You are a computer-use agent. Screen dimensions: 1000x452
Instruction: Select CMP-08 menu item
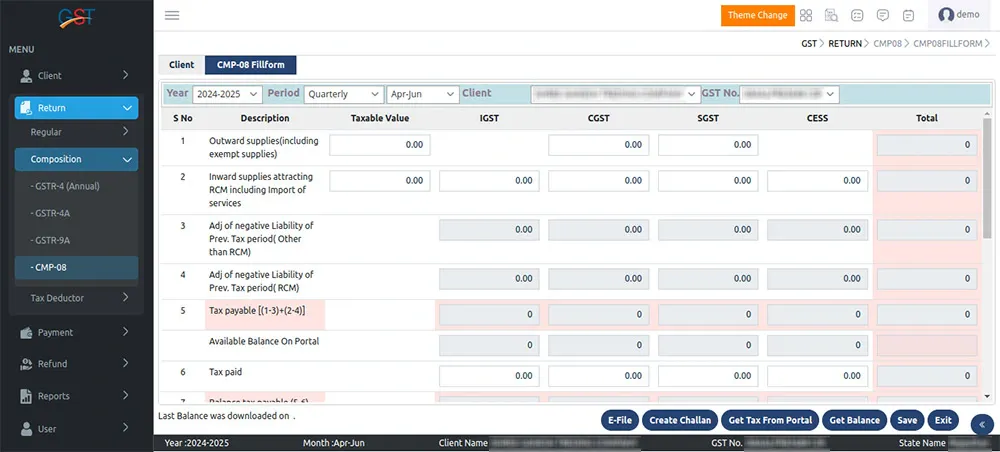pyautogui.click(x=76, y=268)
